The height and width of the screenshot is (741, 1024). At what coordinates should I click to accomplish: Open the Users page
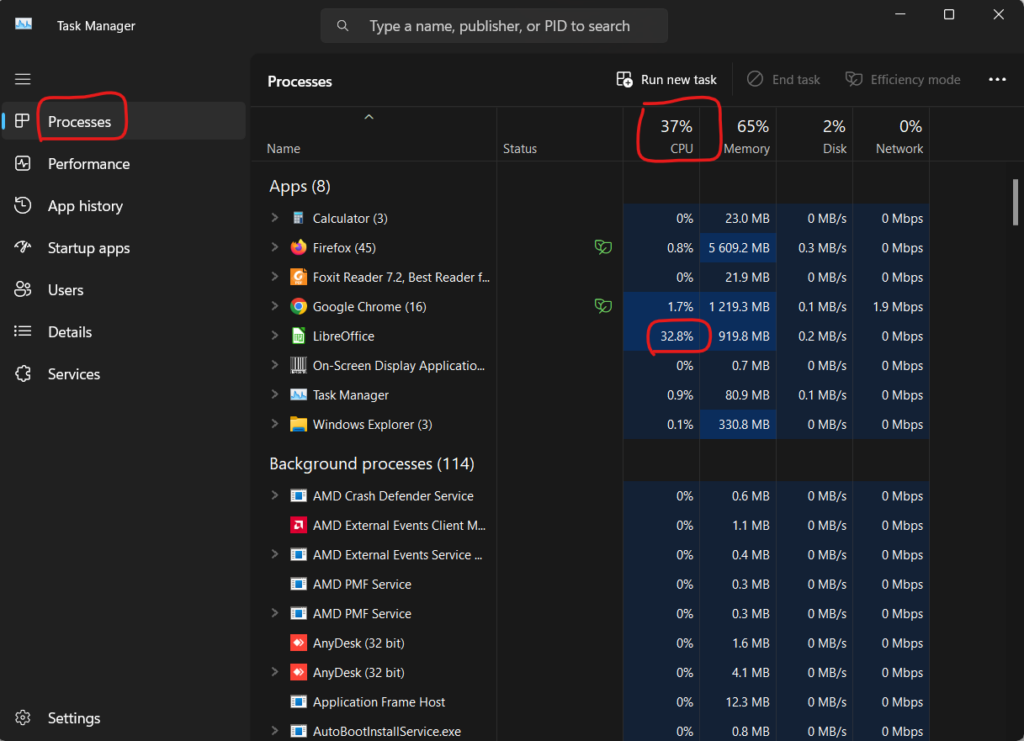[x=123, y=290]
